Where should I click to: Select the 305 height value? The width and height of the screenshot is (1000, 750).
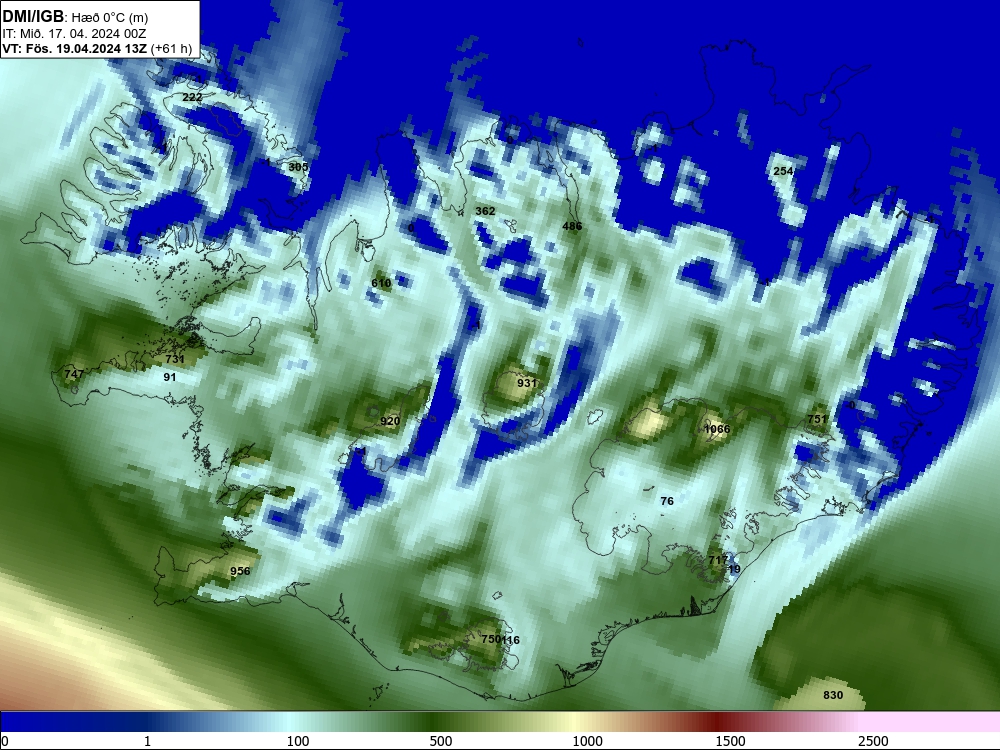pos(298,167)
